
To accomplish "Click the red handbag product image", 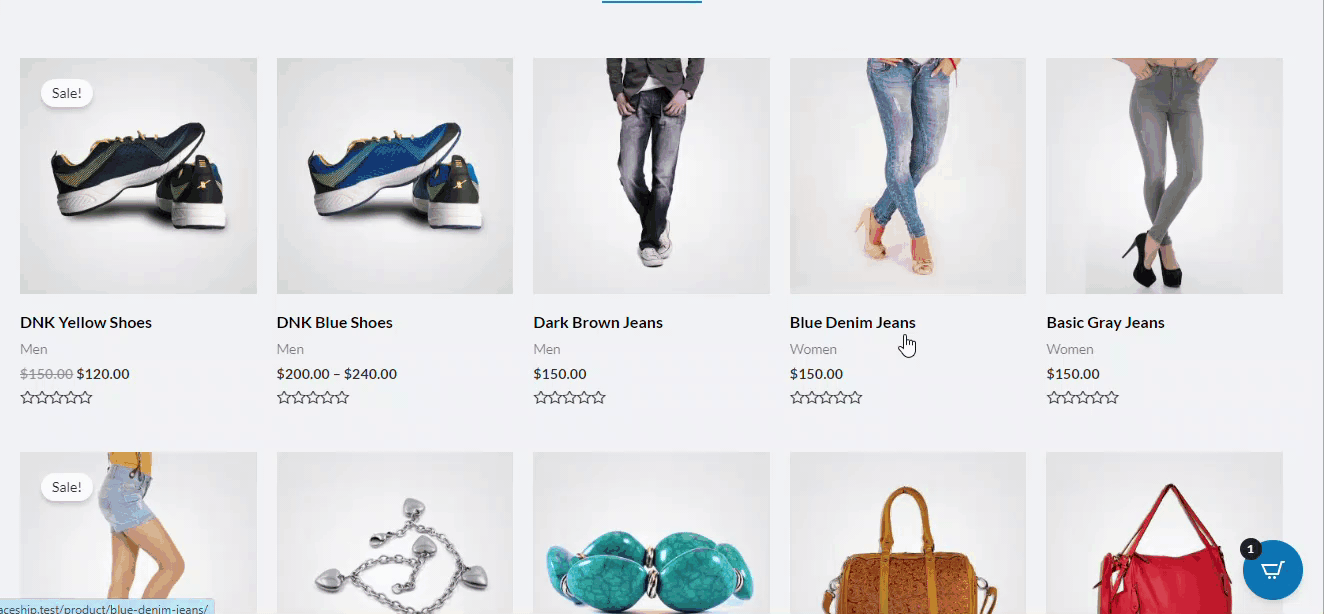I will (1164, 533).
